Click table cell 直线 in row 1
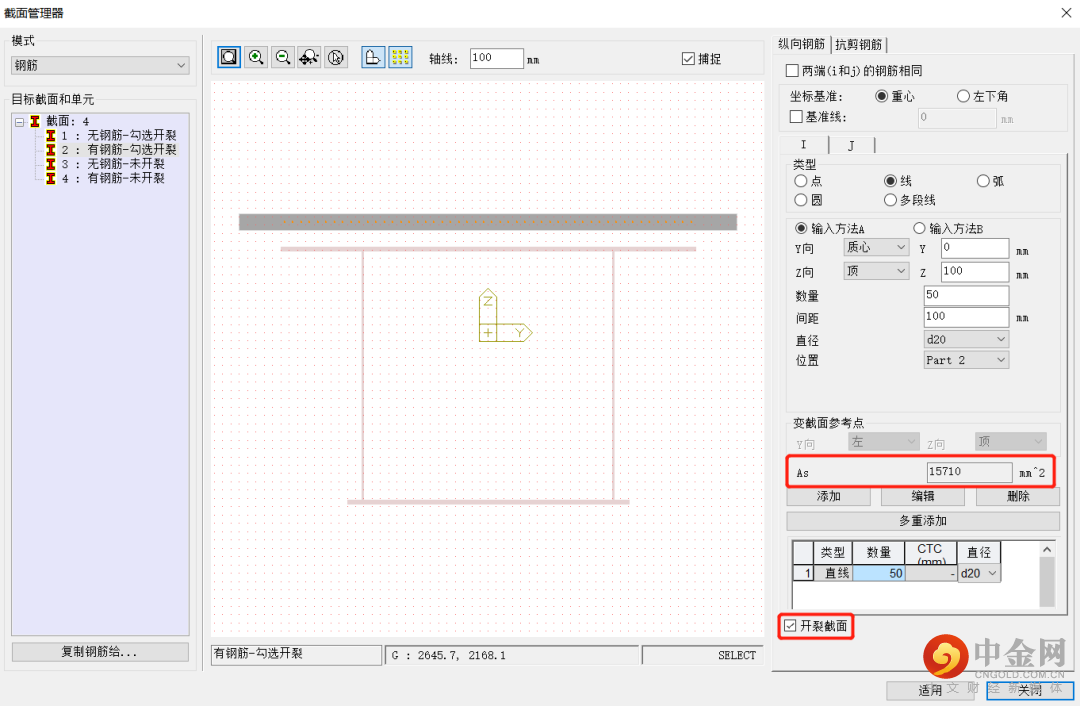 coord(833,573)
